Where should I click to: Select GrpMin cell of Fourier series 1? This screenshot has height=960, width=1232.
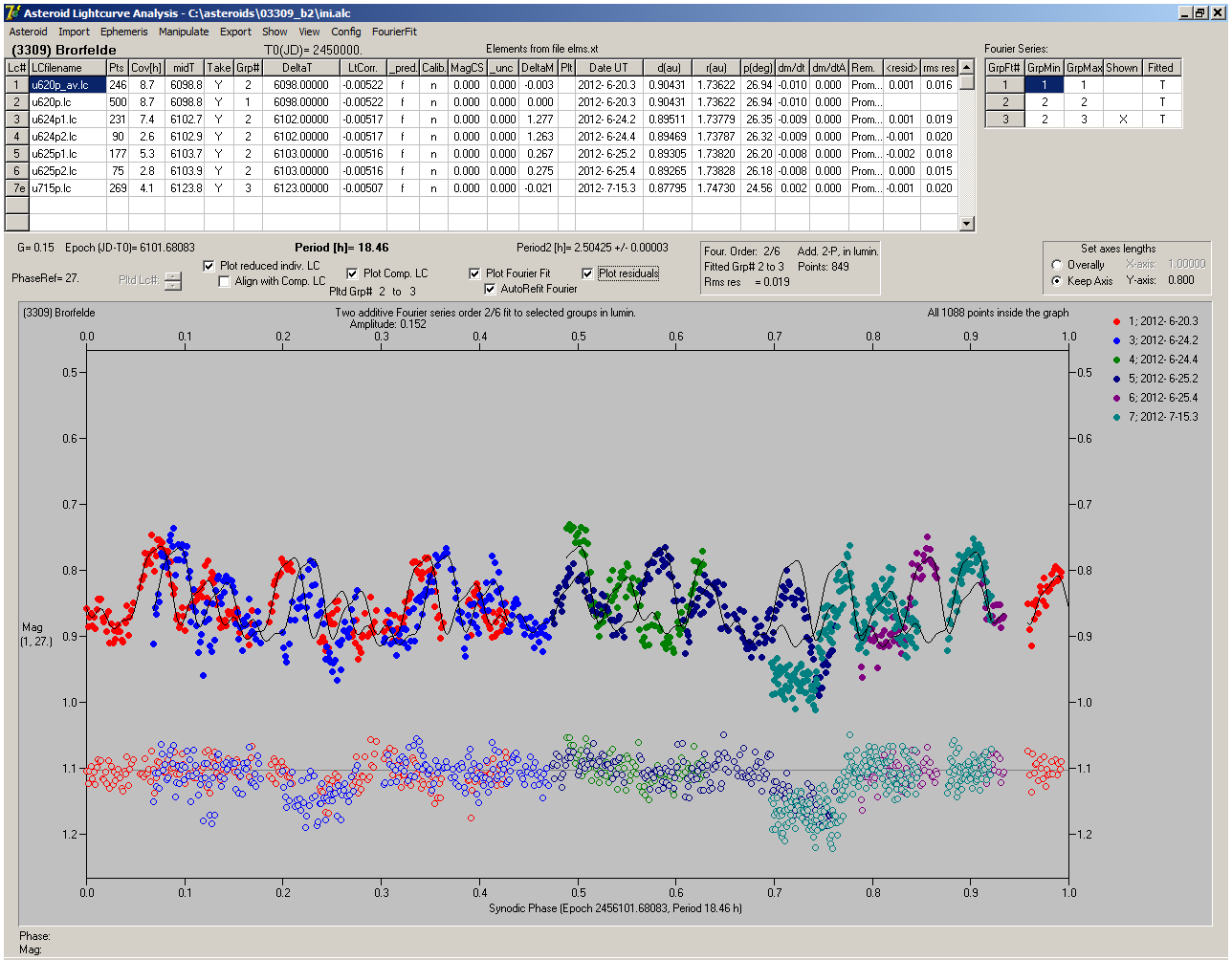click(1045, 85)
